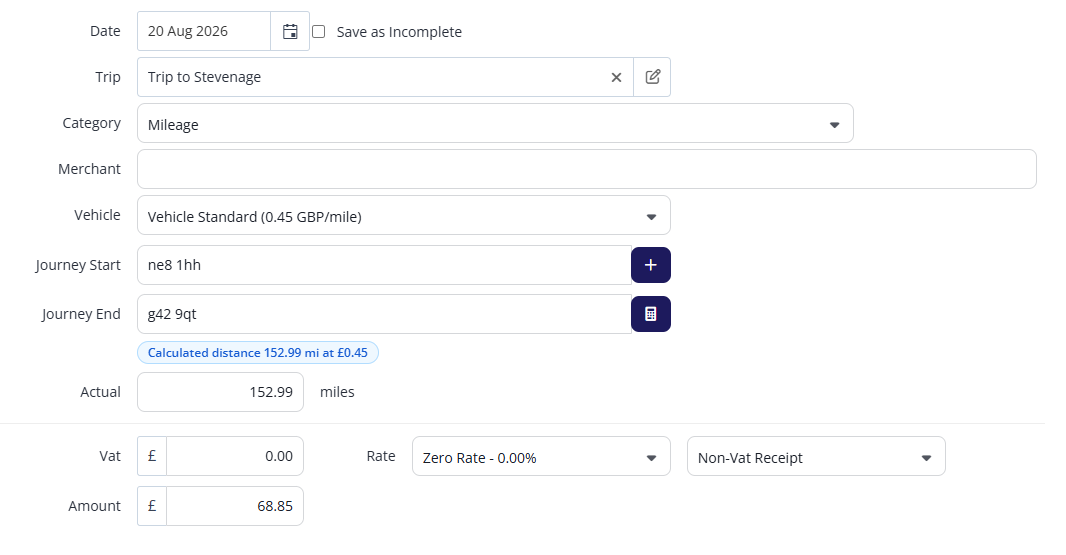Click the Rate label

[x=381, y=456]
